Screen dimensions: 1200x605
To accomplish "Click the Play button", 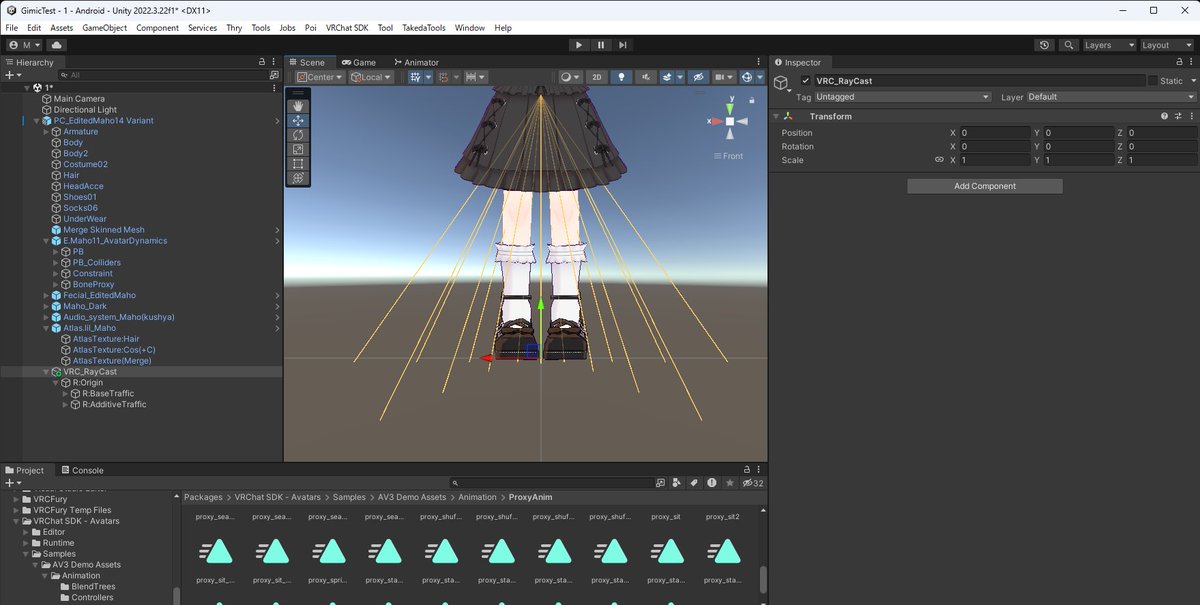I will tap(579, 45).
